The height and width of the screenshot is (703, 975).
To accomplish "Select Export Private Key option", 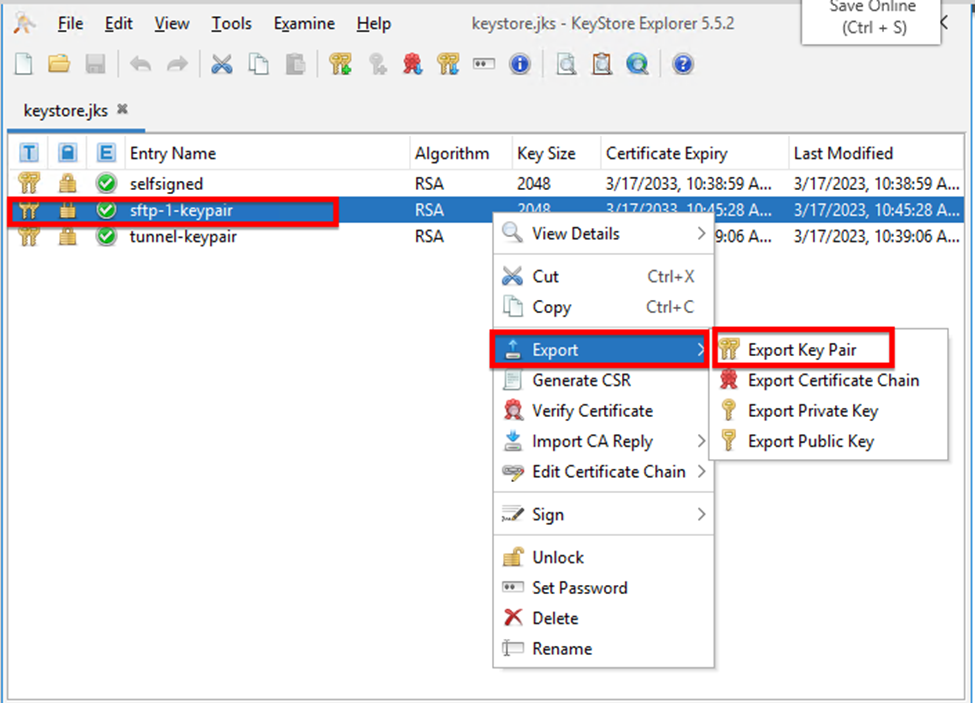I will (x=812, y=411).
